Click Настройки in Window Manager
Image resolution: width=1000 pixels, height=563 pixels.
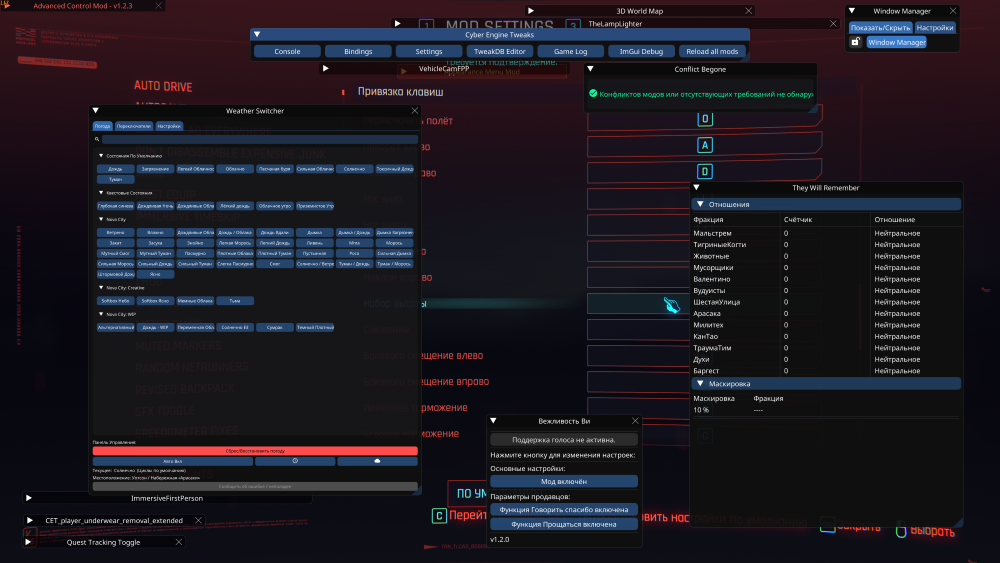pos(935,27)
